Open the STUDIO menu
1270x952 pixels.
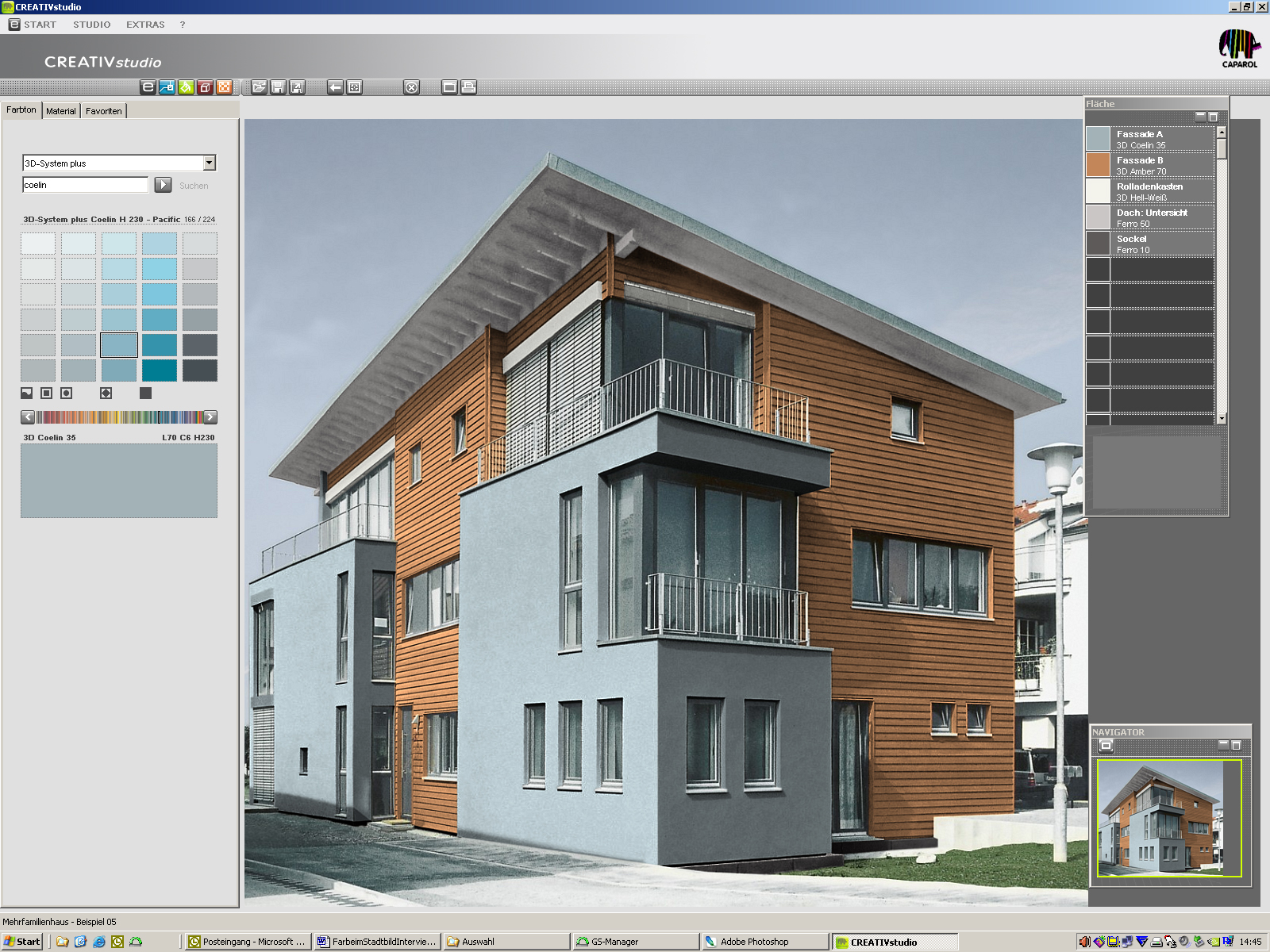pyautogui.click(x=92, y=25)
